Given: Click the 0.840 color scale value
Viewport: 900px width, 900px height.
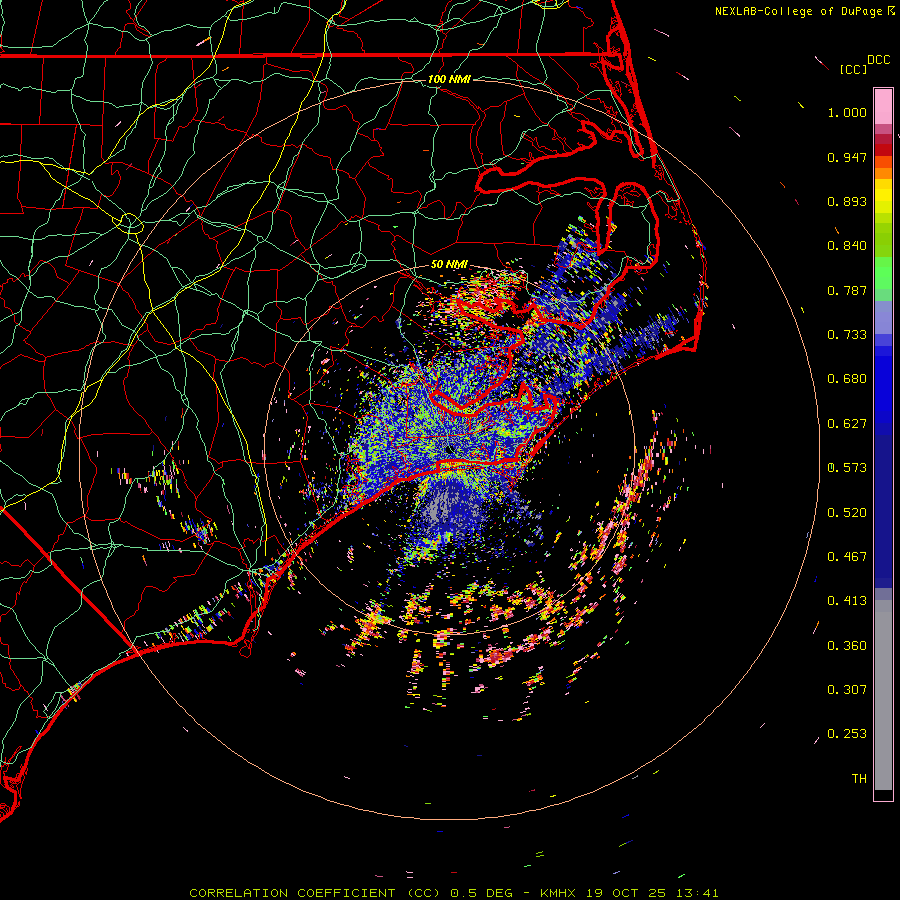Looking at the screenshot, I should pos(847,246).
